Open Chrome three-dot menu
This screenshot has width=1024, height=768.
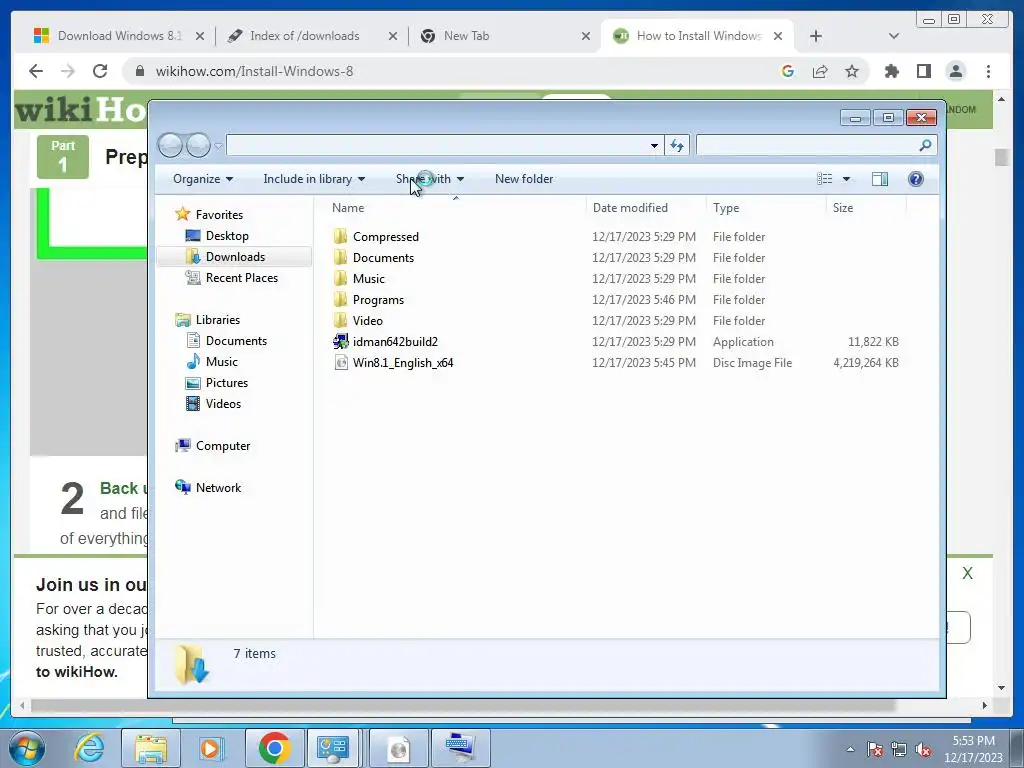click(x=988, y=71)
